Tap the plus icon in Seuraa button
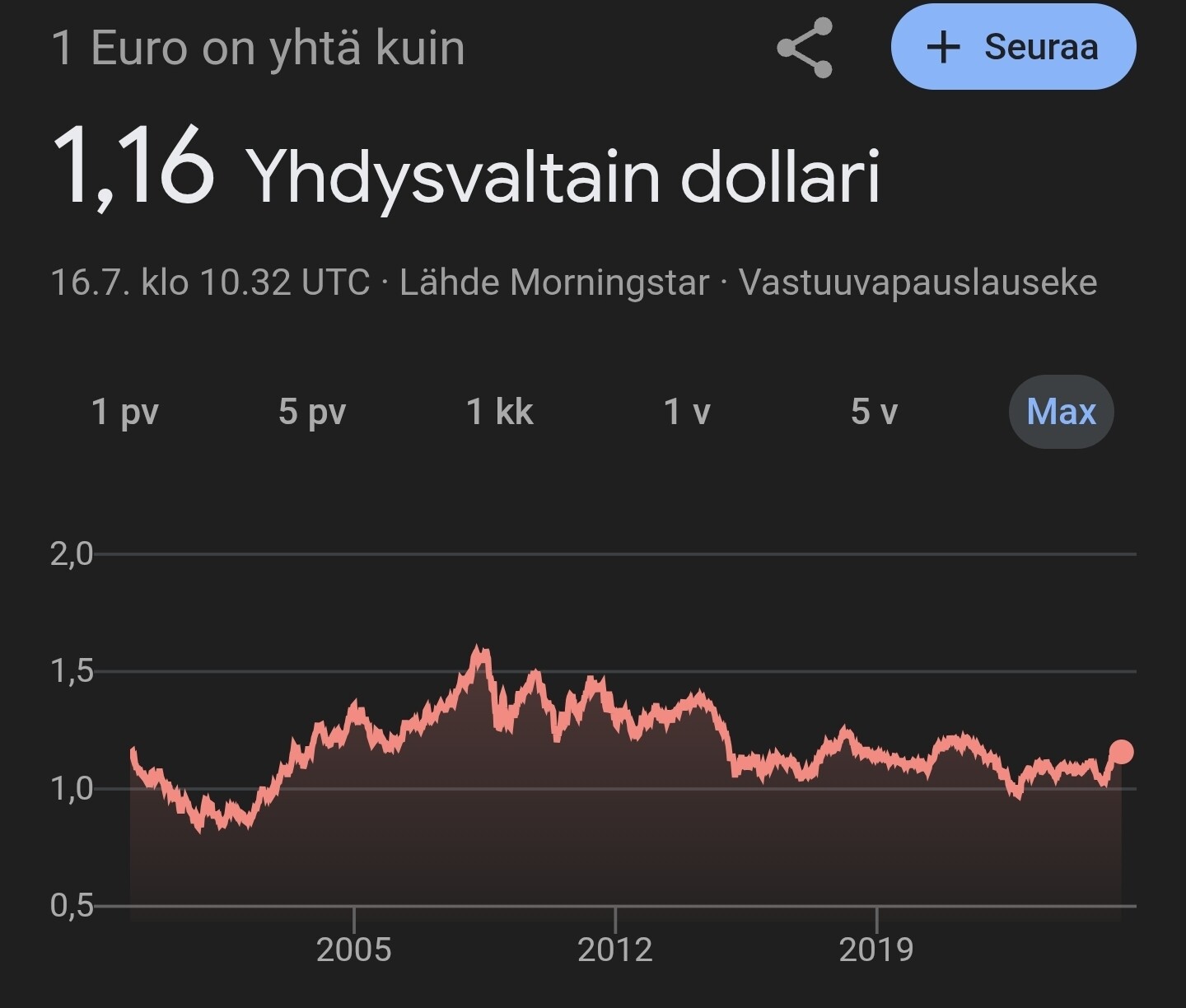Viewport: 1186px width, 1008px height. coord(943,47)
